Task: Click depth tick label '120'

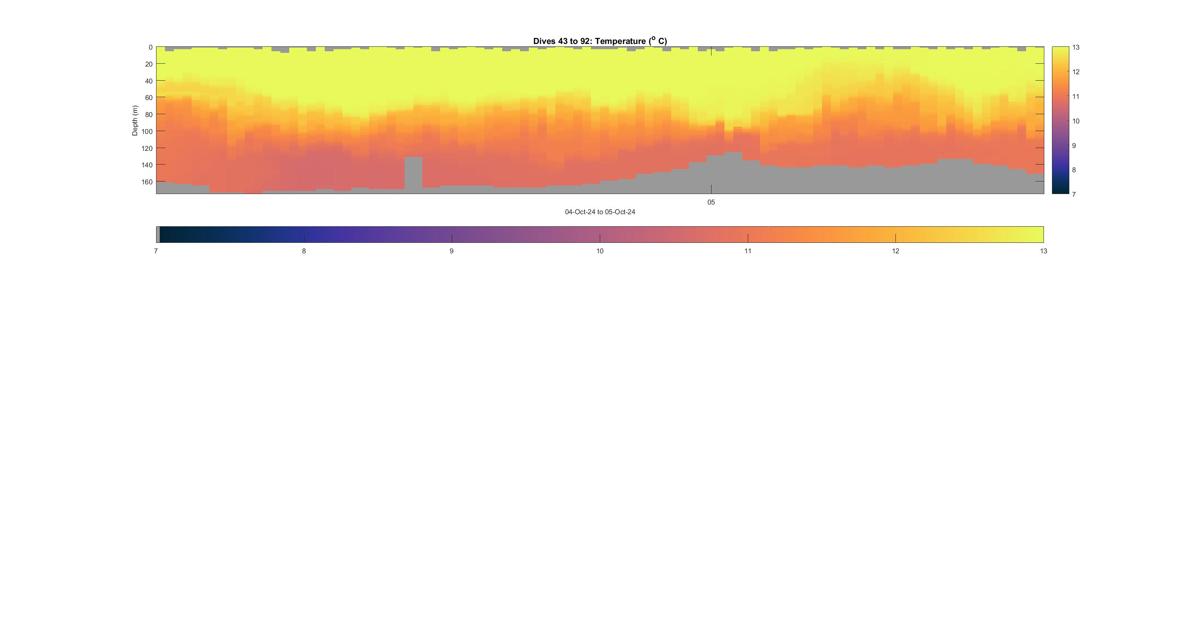Action: pyautogui.click(x=146, y=148)
